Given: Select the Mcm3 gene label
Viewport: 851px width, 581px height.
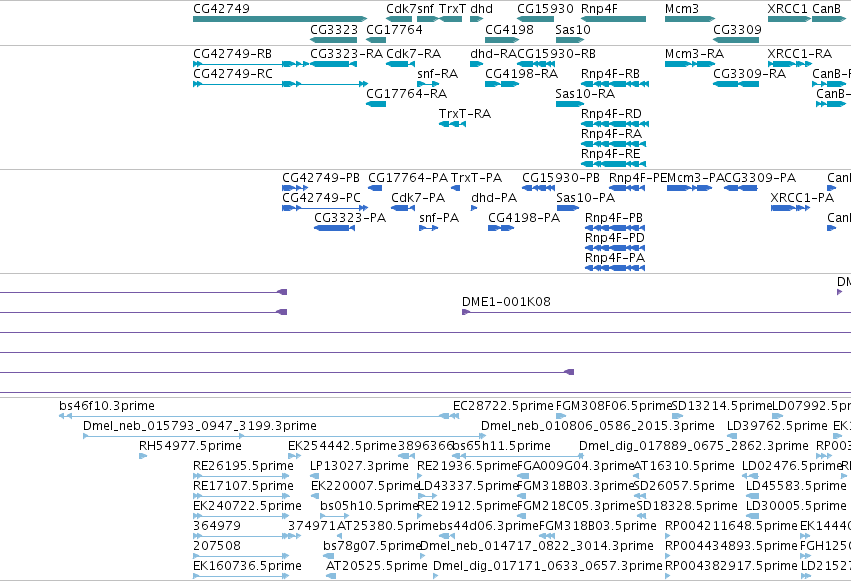Looking at the screenshot, I should (682, 9).
